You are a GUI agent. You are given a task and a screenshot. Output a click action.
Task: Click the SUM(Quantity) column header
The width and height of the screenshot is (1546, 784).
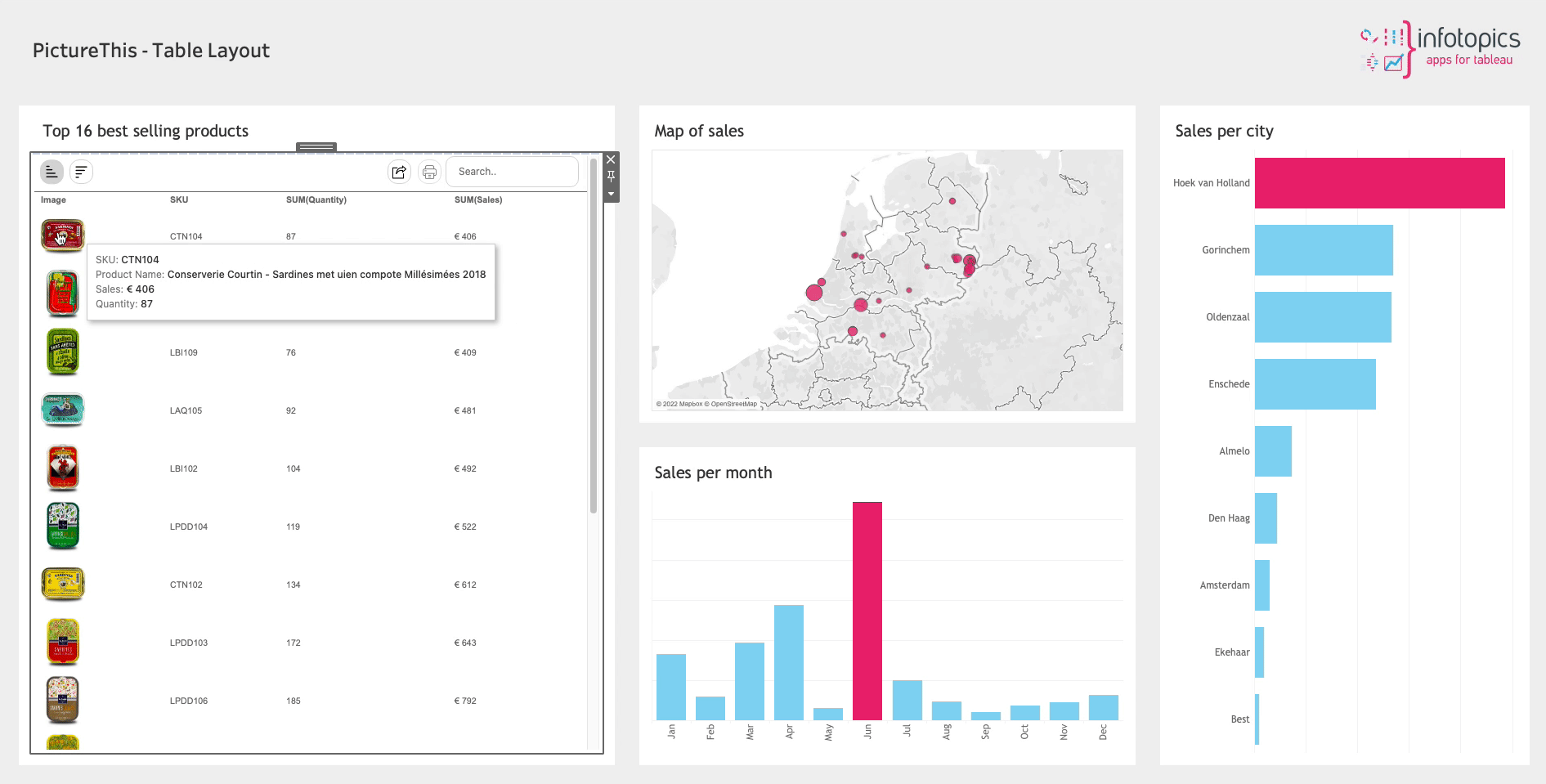point(316,199)
